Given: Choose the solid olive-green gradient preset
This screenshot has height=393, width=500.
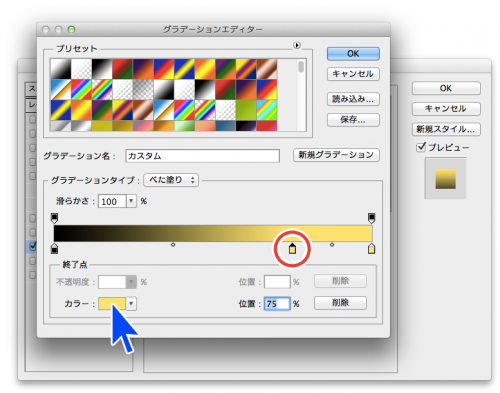Looking at the screenshot, I should [246, 110].
